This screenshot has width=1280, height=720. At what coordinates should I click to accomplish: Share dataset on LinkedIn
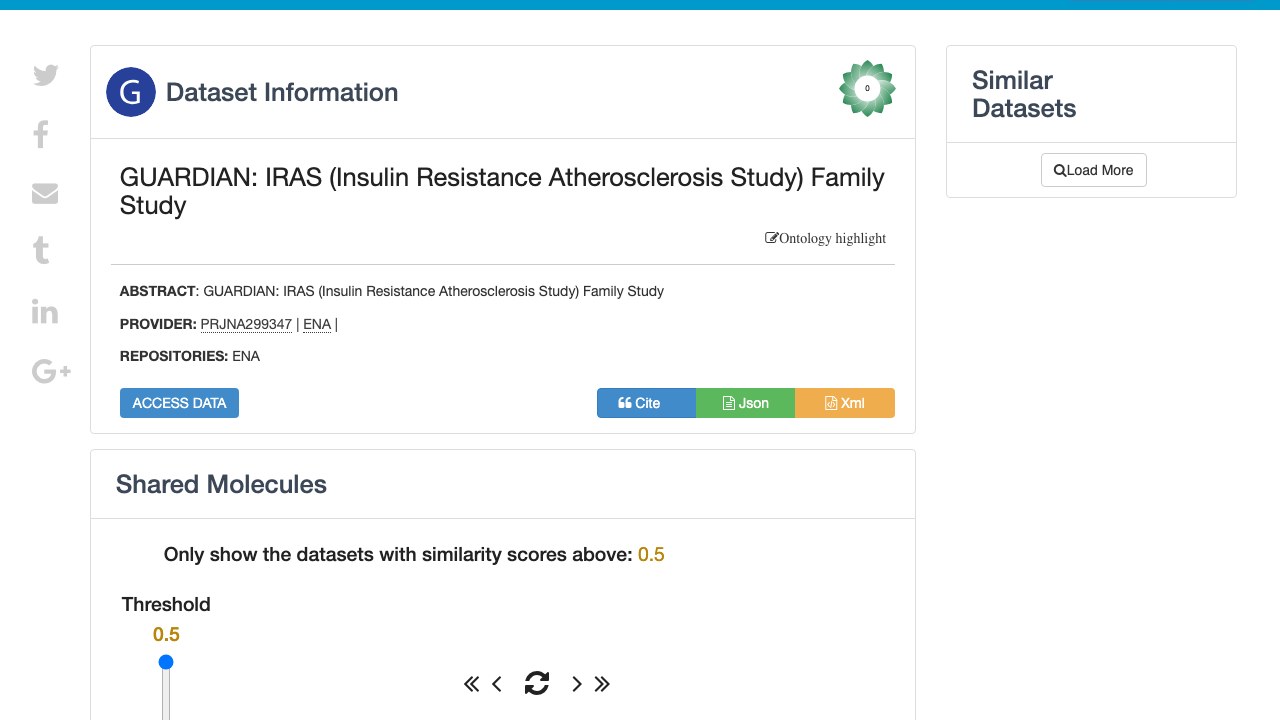(45, 311)
